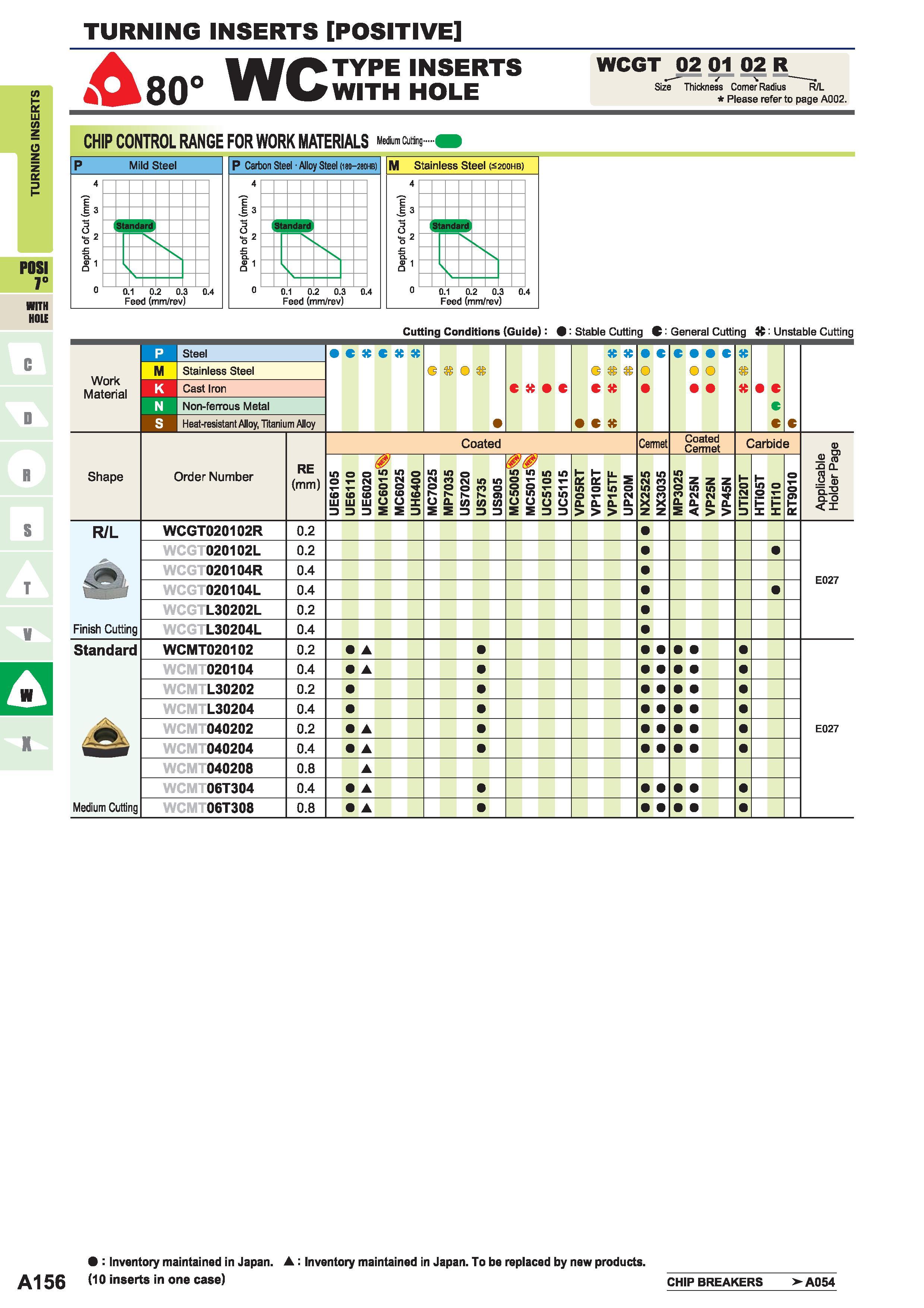Click the Stainless Steel chip control chart

tap(462, 233)
